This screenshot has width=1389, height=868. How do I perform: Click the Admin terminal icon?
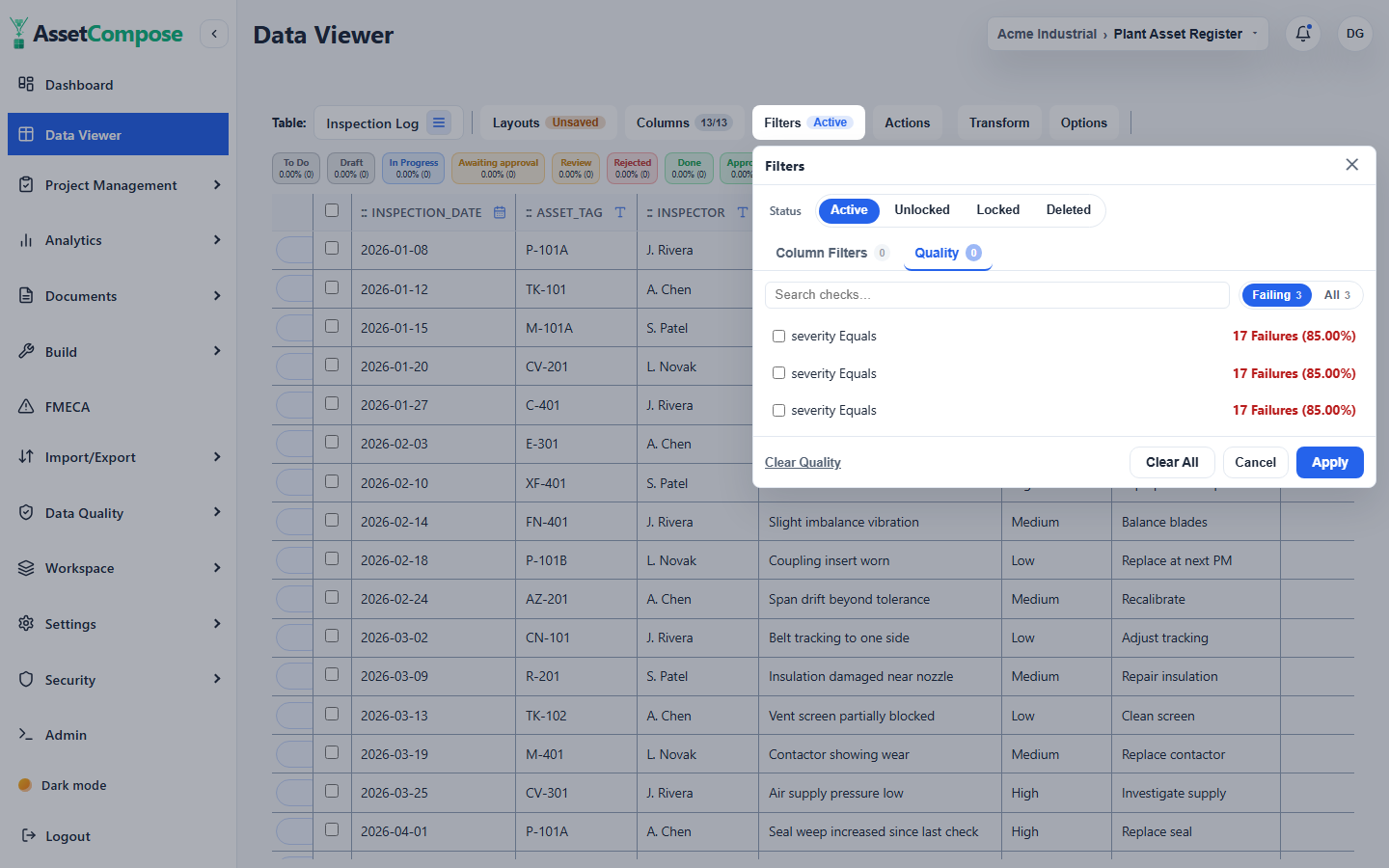[26, 734]
